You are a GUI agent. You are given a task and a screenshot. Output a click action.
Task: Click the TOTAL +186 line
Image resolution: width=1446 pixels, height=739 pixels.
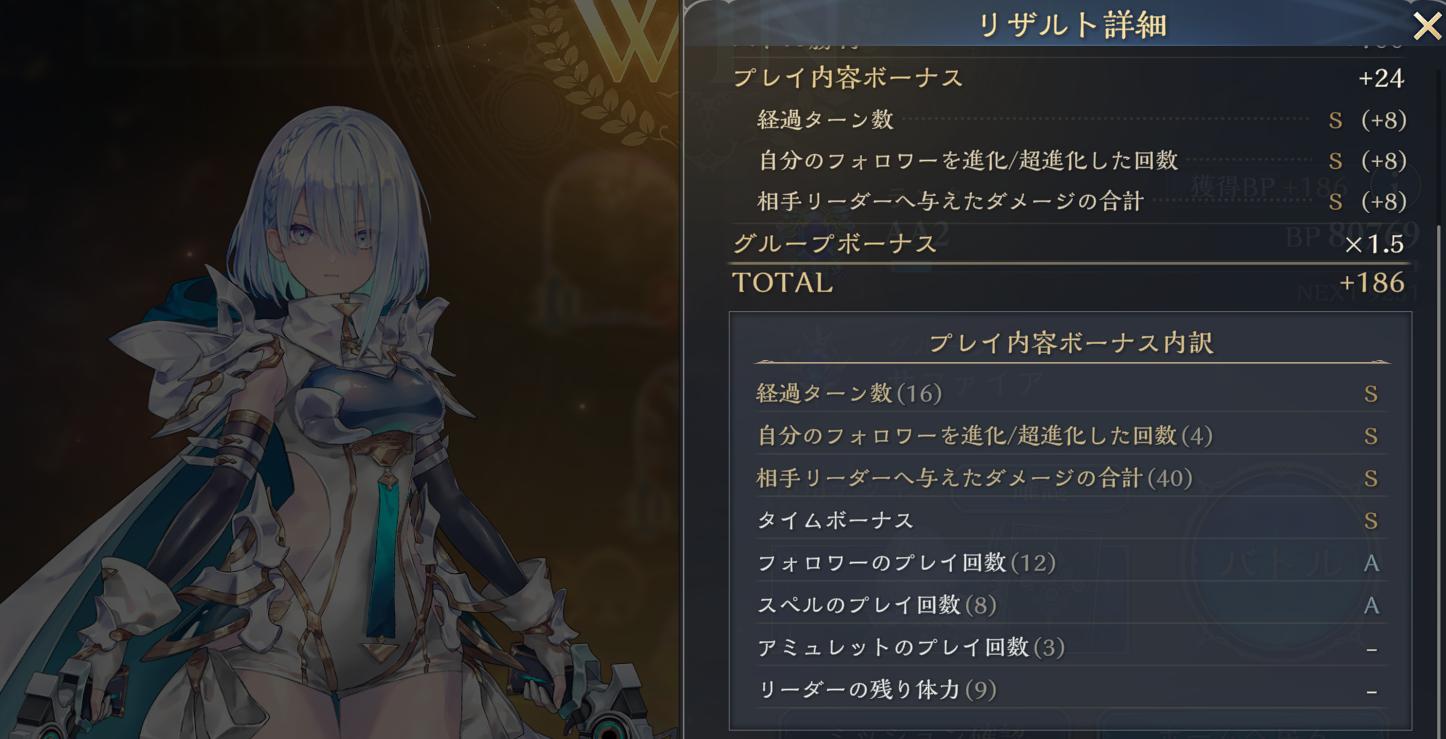[x=1068, y=283]
